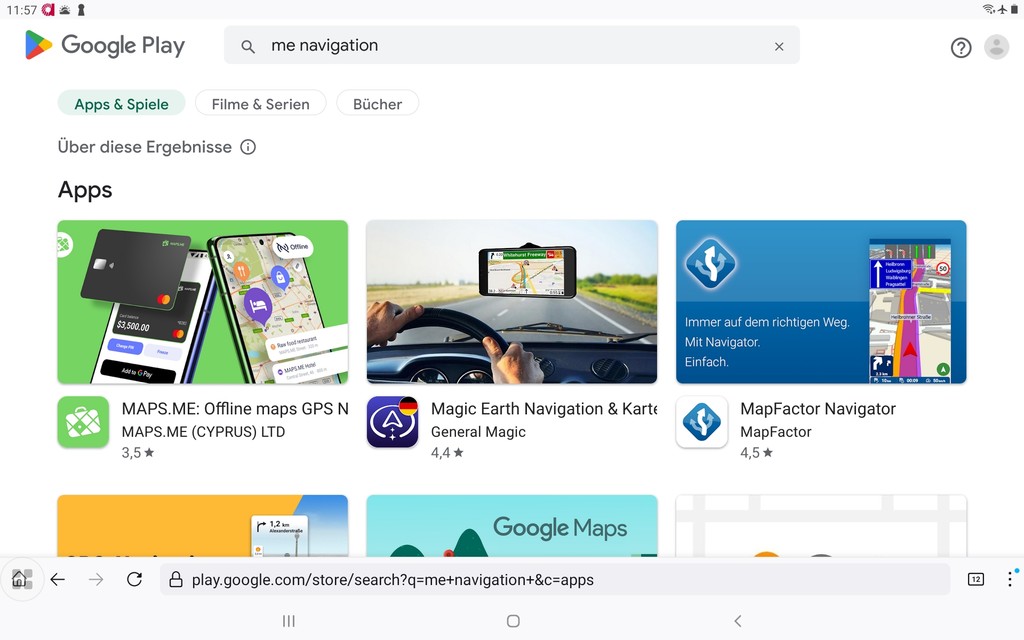Open the Google Maps banner

pyautogui.click(x=512, y=526)
